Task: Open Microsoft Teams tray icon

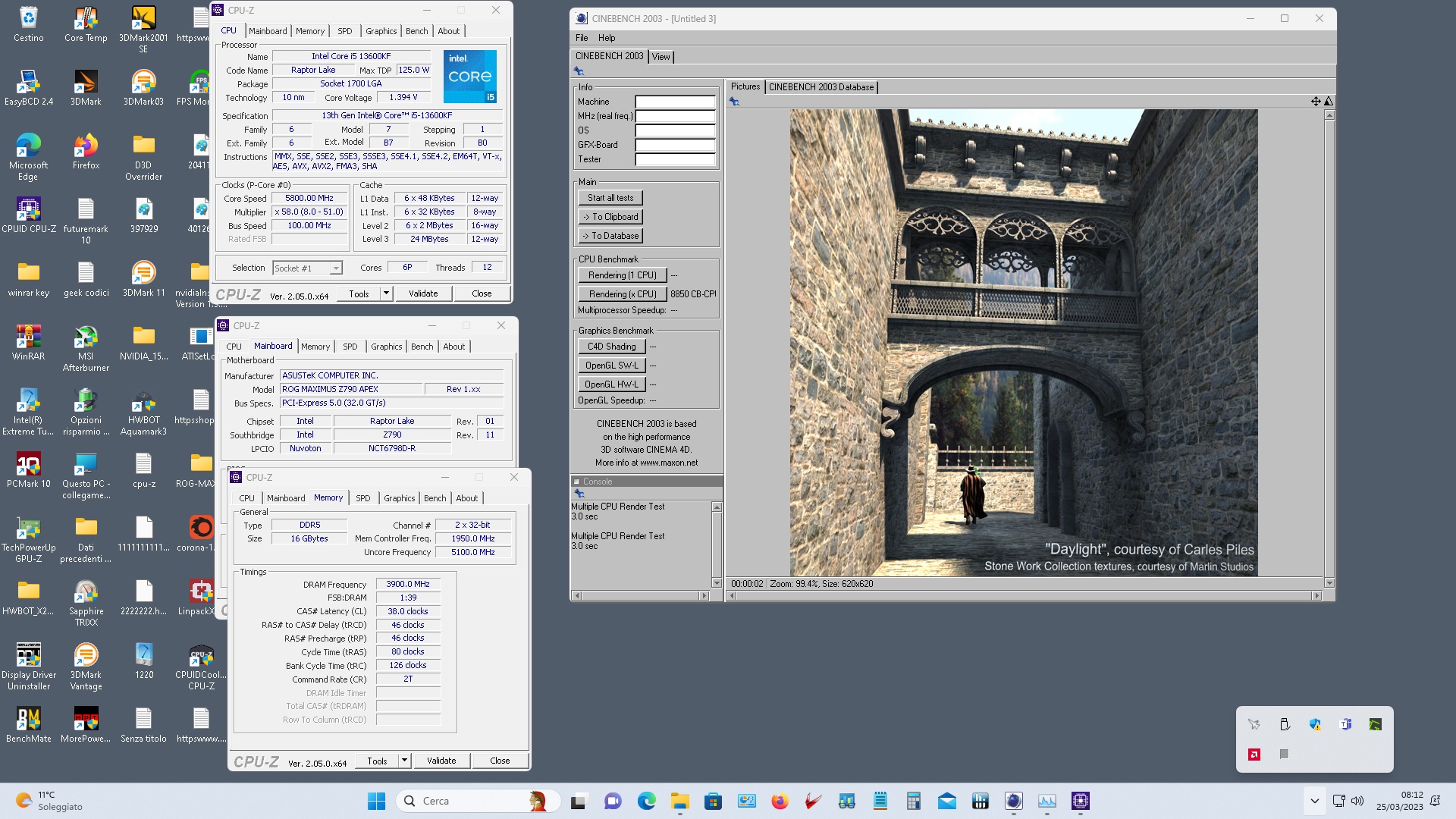Action: [1346, 724]
